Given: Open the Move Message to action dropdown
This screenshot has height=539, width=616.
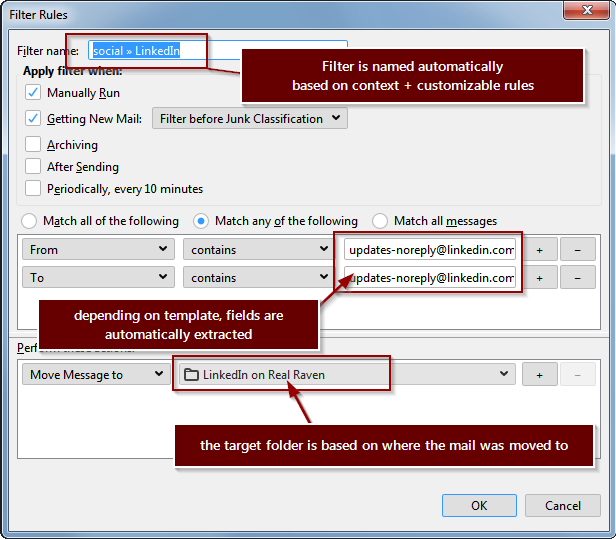Looking at the screenshot, I should point(96,374).
